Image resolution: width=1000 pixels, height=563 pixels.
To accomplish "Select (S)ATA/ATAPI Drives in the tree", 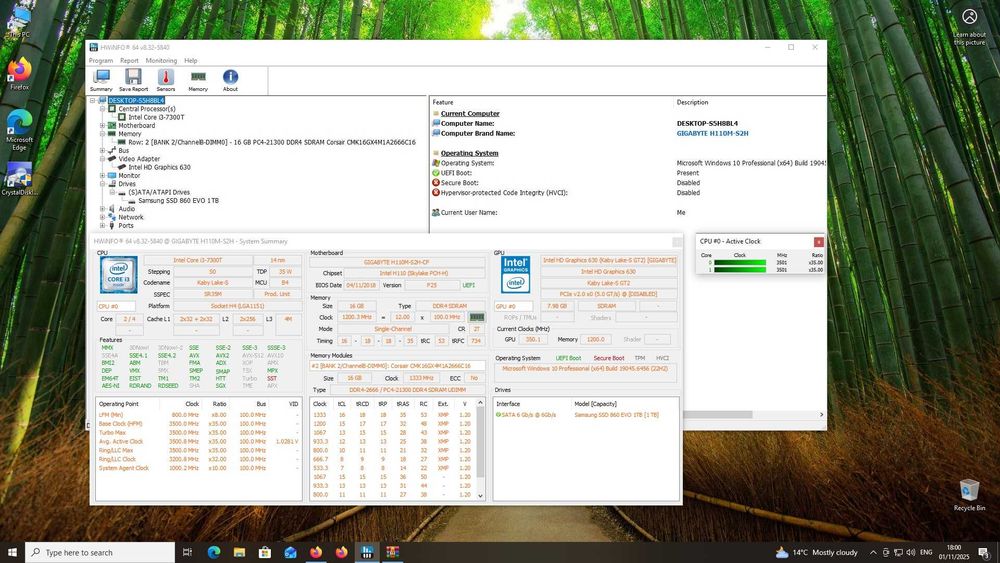I will pos(159,192).
